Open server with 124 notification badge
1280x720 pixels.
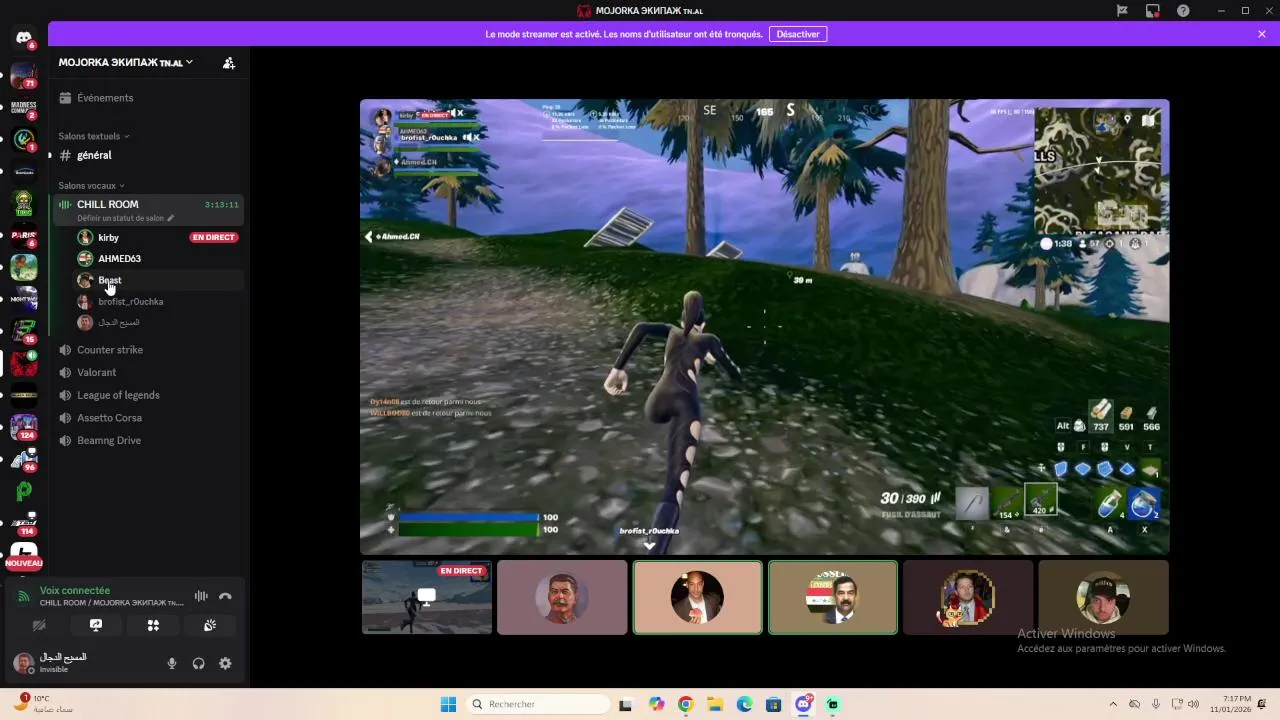23,427
